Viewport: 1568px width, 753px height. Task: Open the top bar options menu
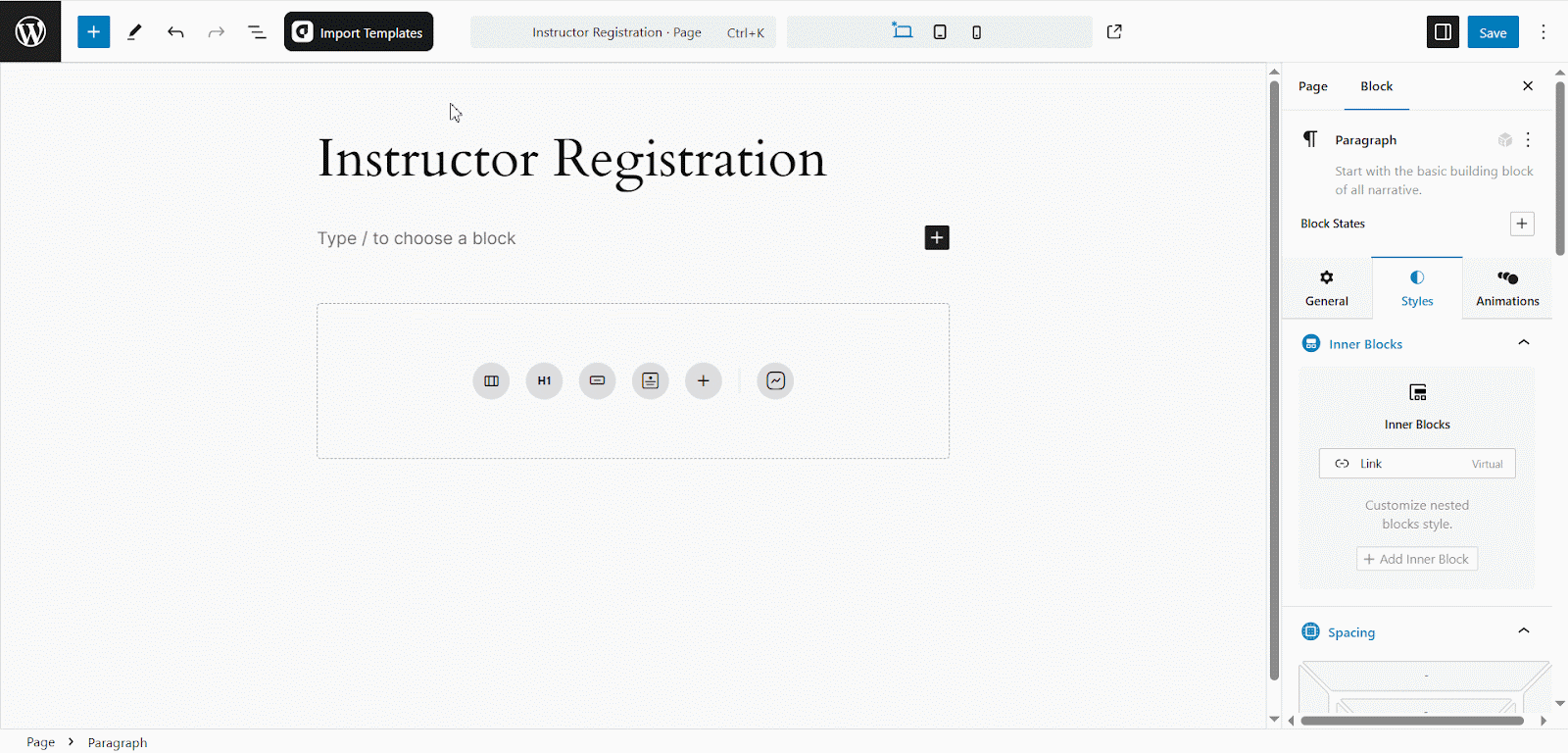click(1543, 31)
